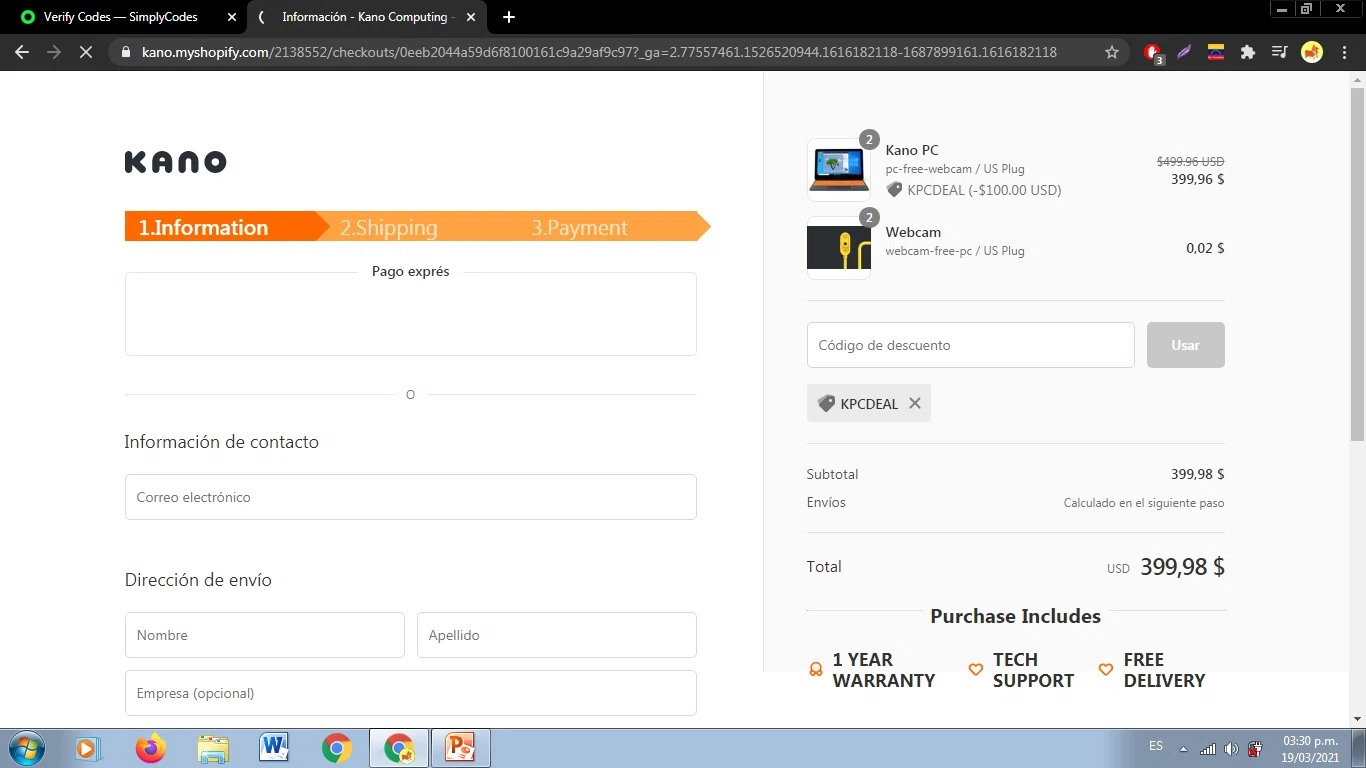
Task: Click the FREE DELIVERY heart icon
Action: coord(1106,669)
